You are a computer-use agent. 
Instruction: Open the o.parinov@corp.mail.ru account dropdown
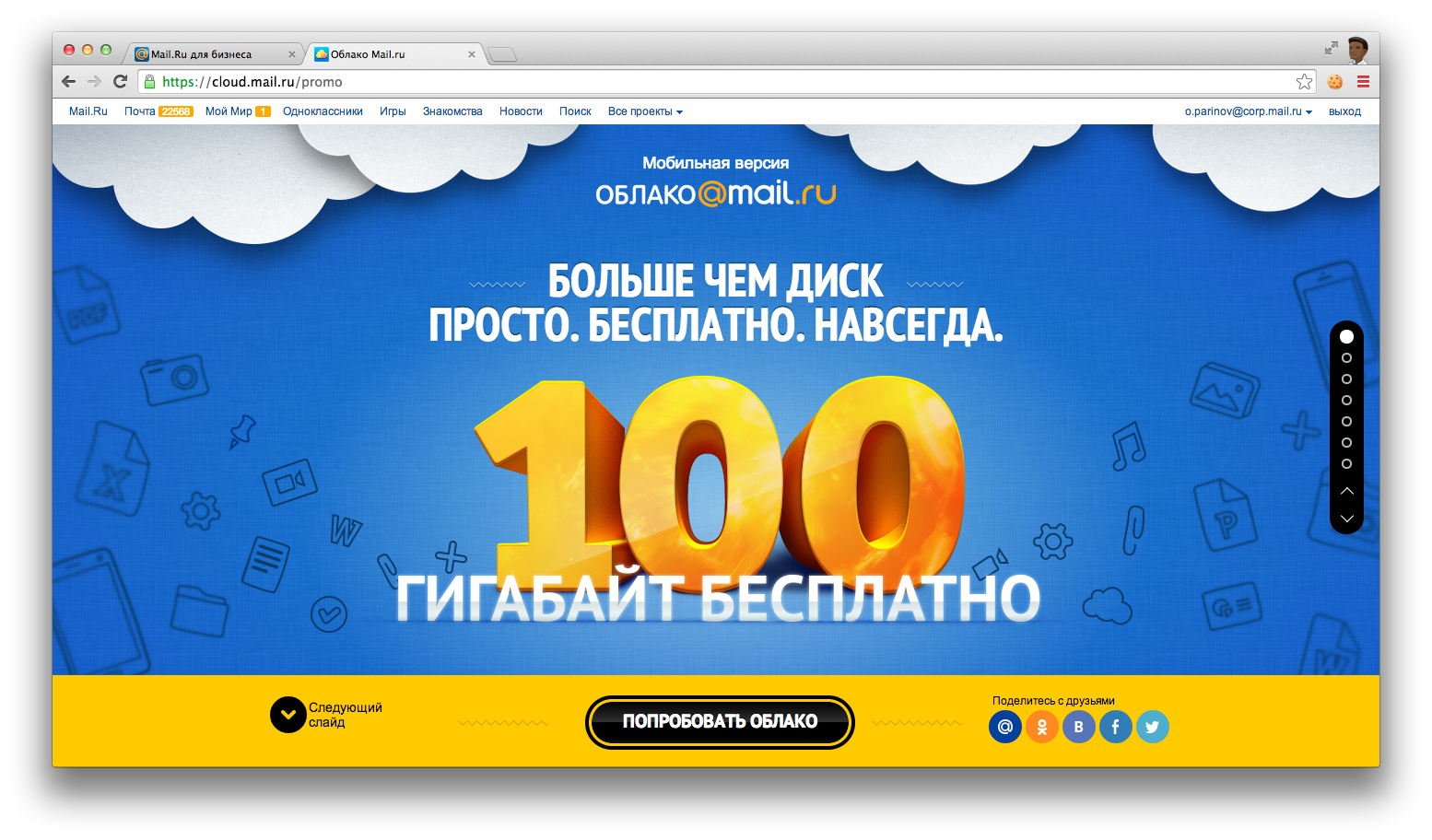(1249, 111)
